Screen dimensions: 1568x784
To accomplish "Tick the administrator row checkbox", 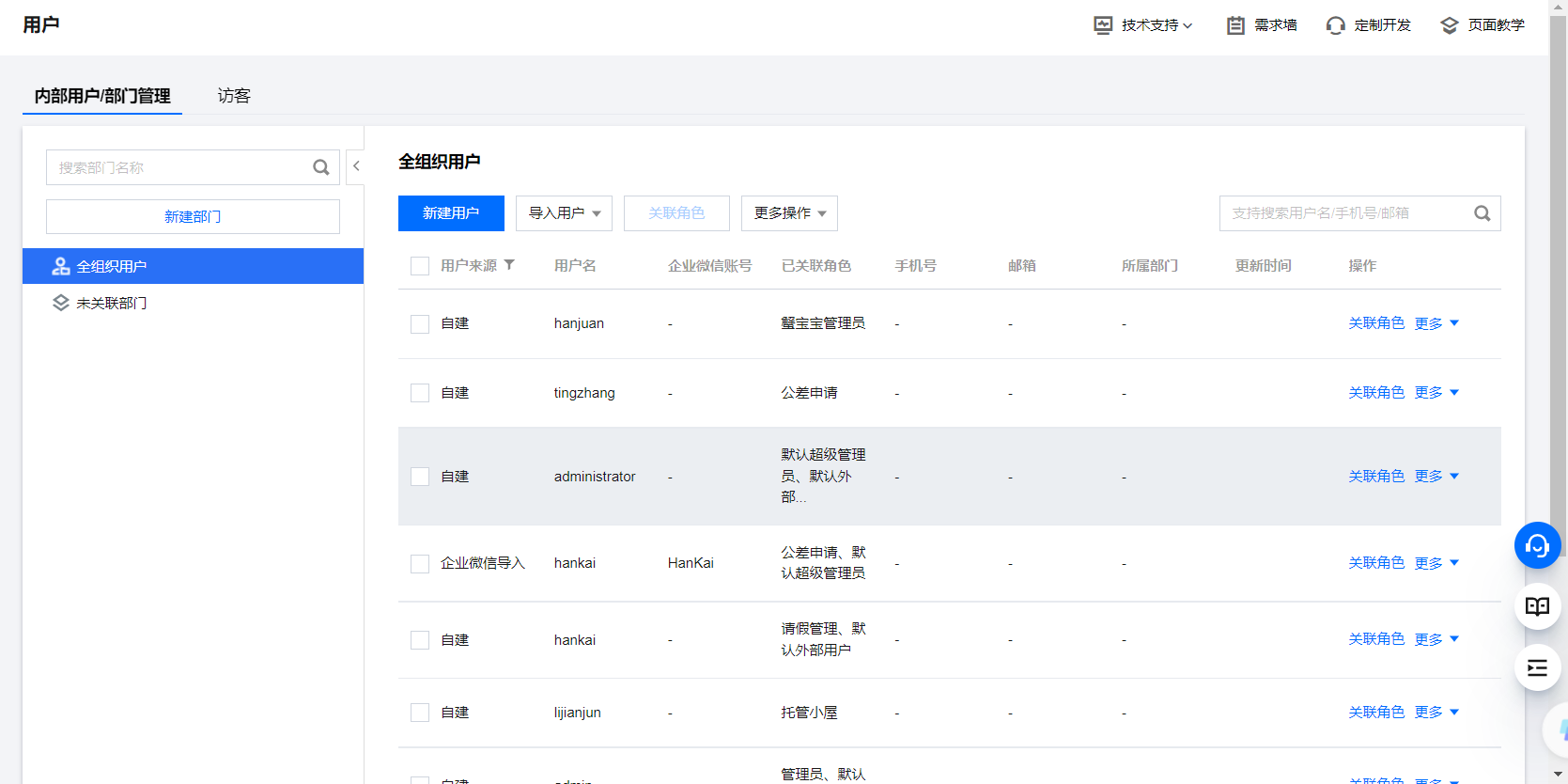I will tap(420, 477).
